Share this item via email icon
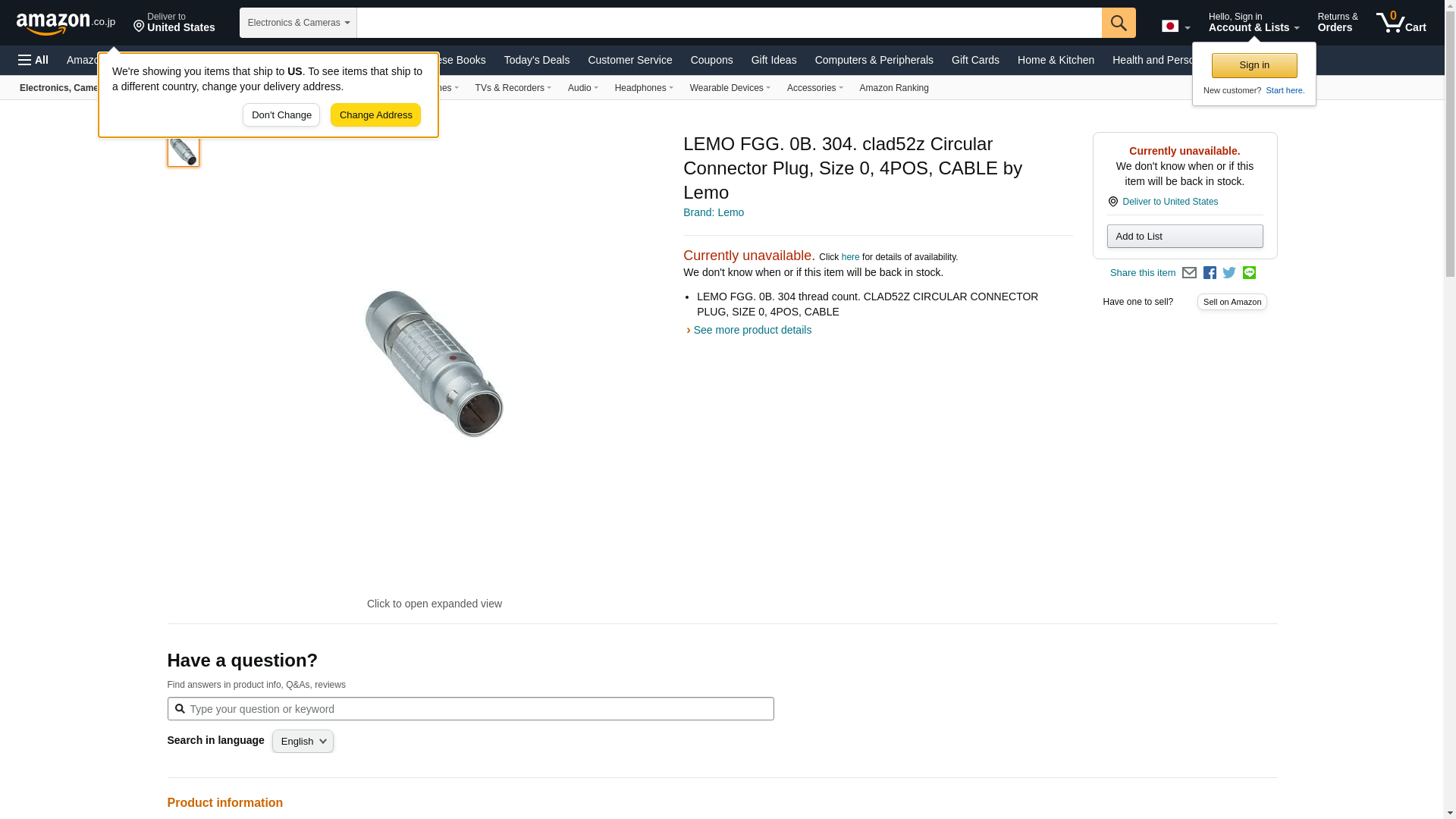 pyautogui.click(x=1189, y=273)
